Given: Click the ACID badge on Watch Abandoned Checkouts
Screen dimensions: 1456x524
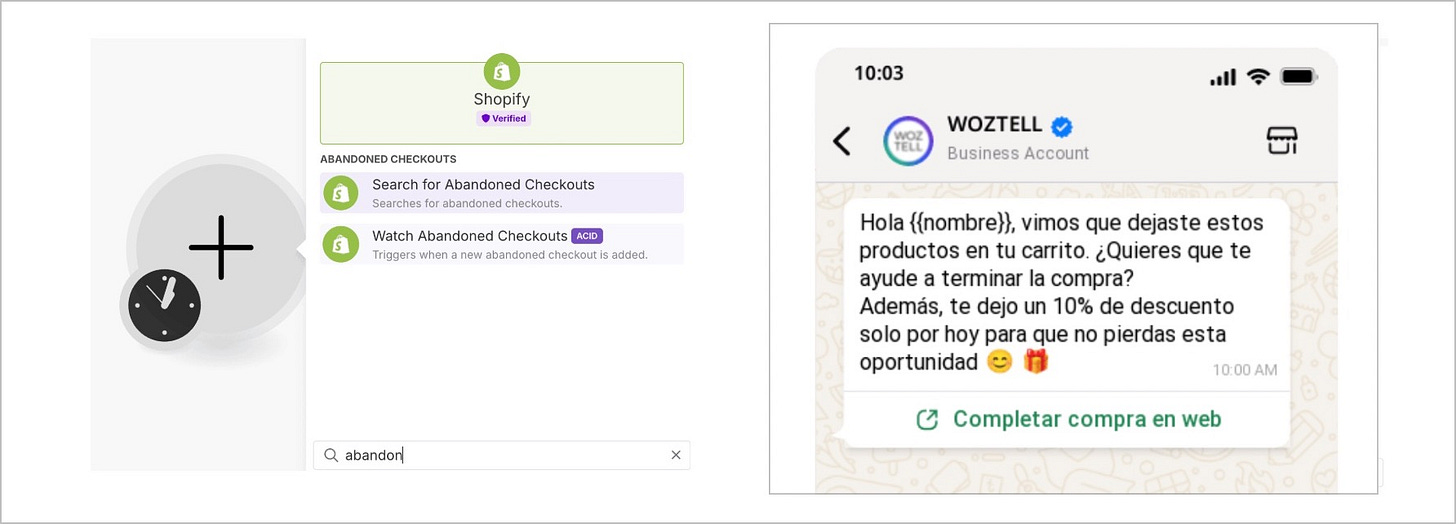Looking at the screenshot, I should coord(587,236).
